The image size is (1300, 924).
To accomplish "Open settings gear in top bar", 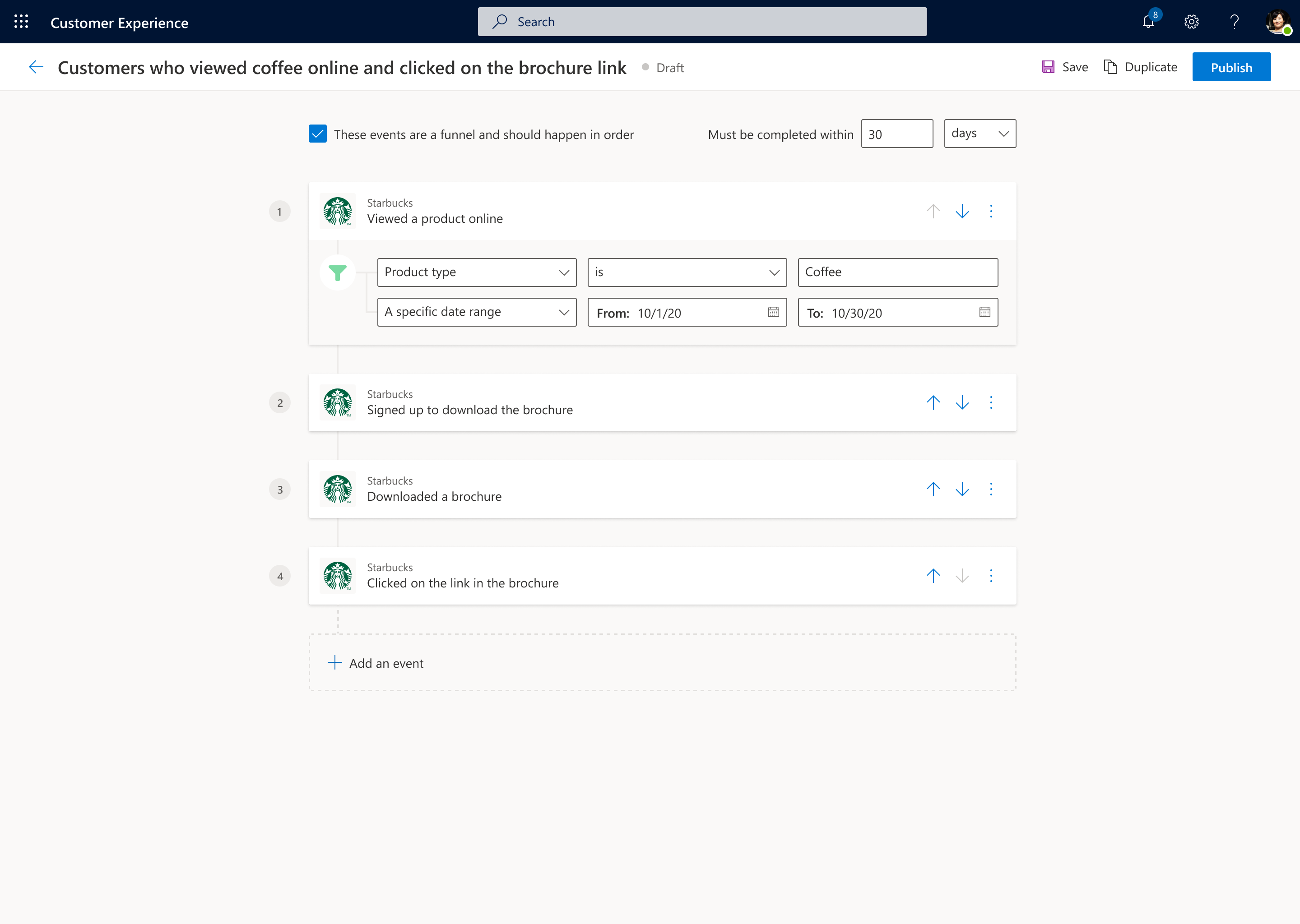I will click(1191, 22).
